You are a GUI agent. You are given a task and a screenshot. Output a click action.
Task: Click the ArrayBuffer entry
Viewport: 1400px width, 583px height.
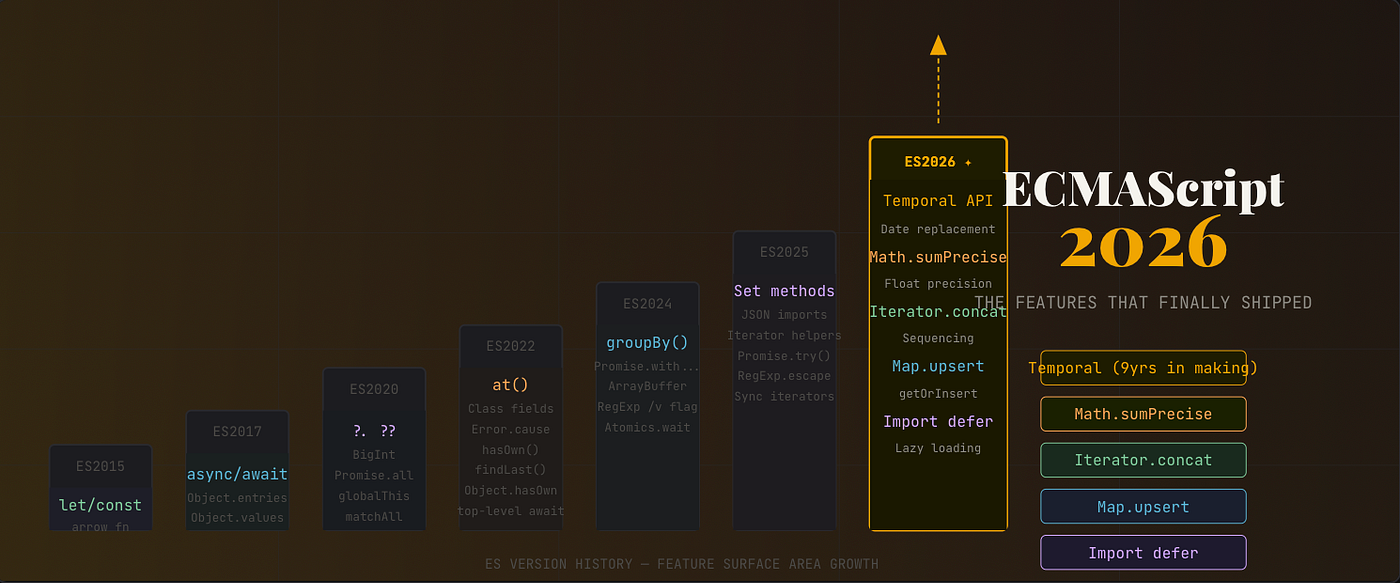pos(647,387)
